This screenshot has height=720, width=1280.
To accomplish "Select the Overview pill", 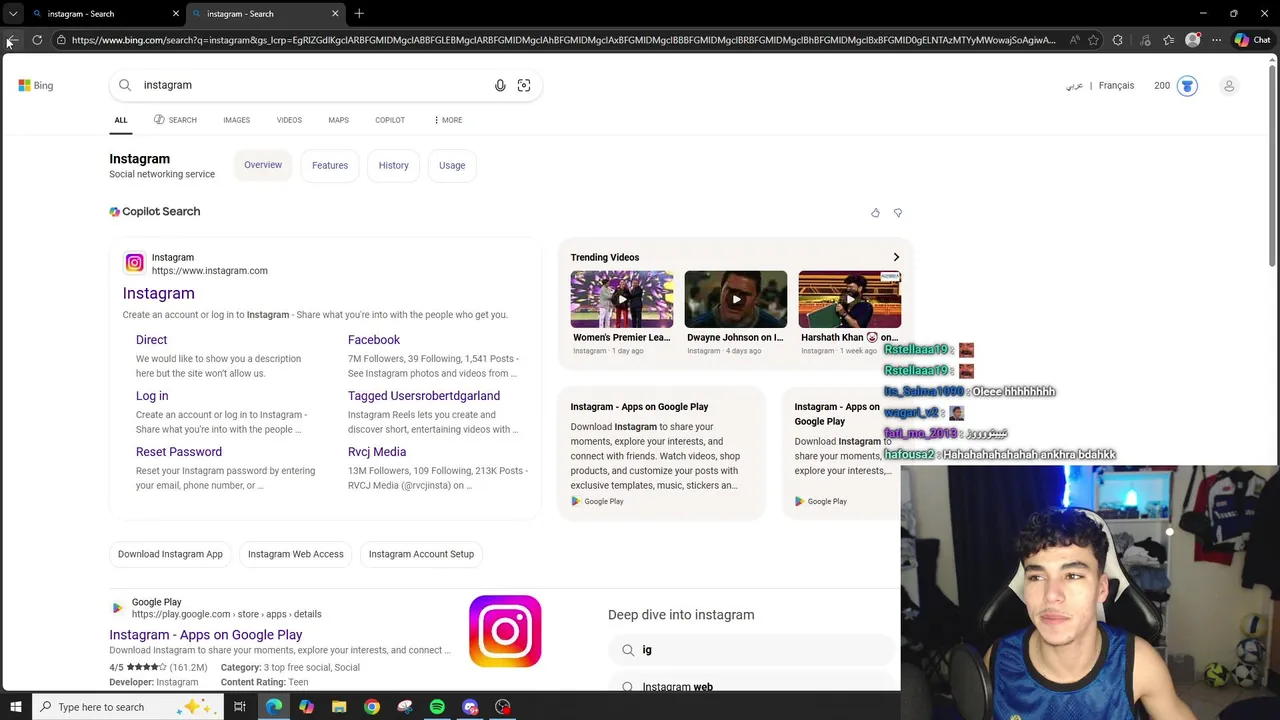I will tap(263, 165).
